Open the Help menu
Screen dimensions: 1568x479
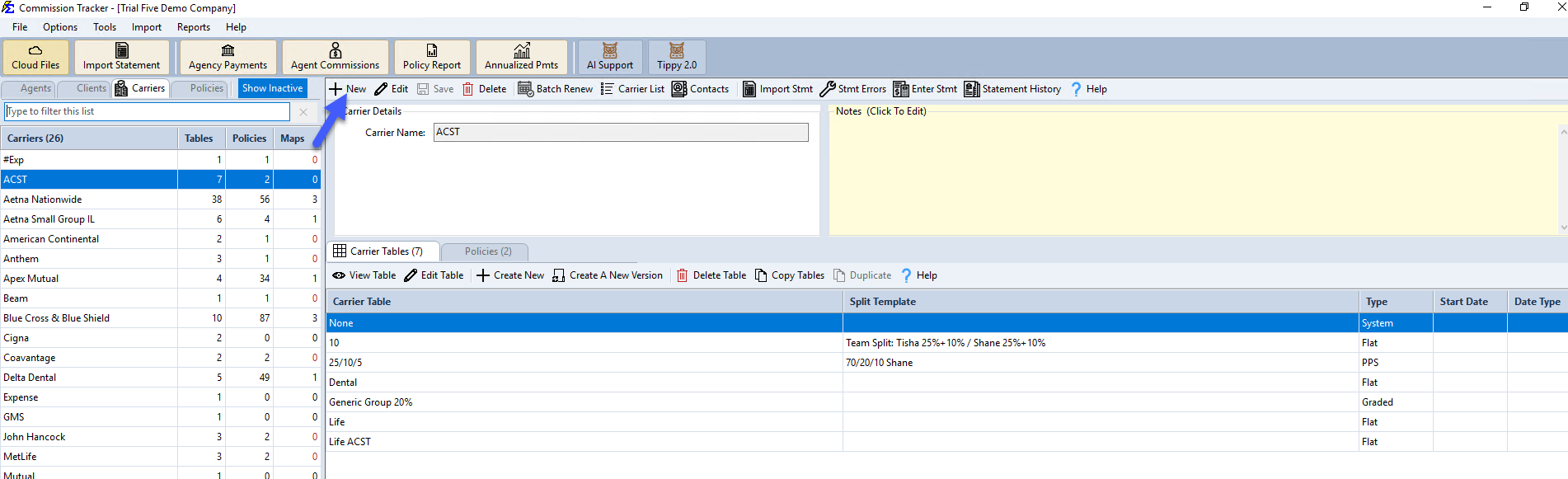coord(237,27)
